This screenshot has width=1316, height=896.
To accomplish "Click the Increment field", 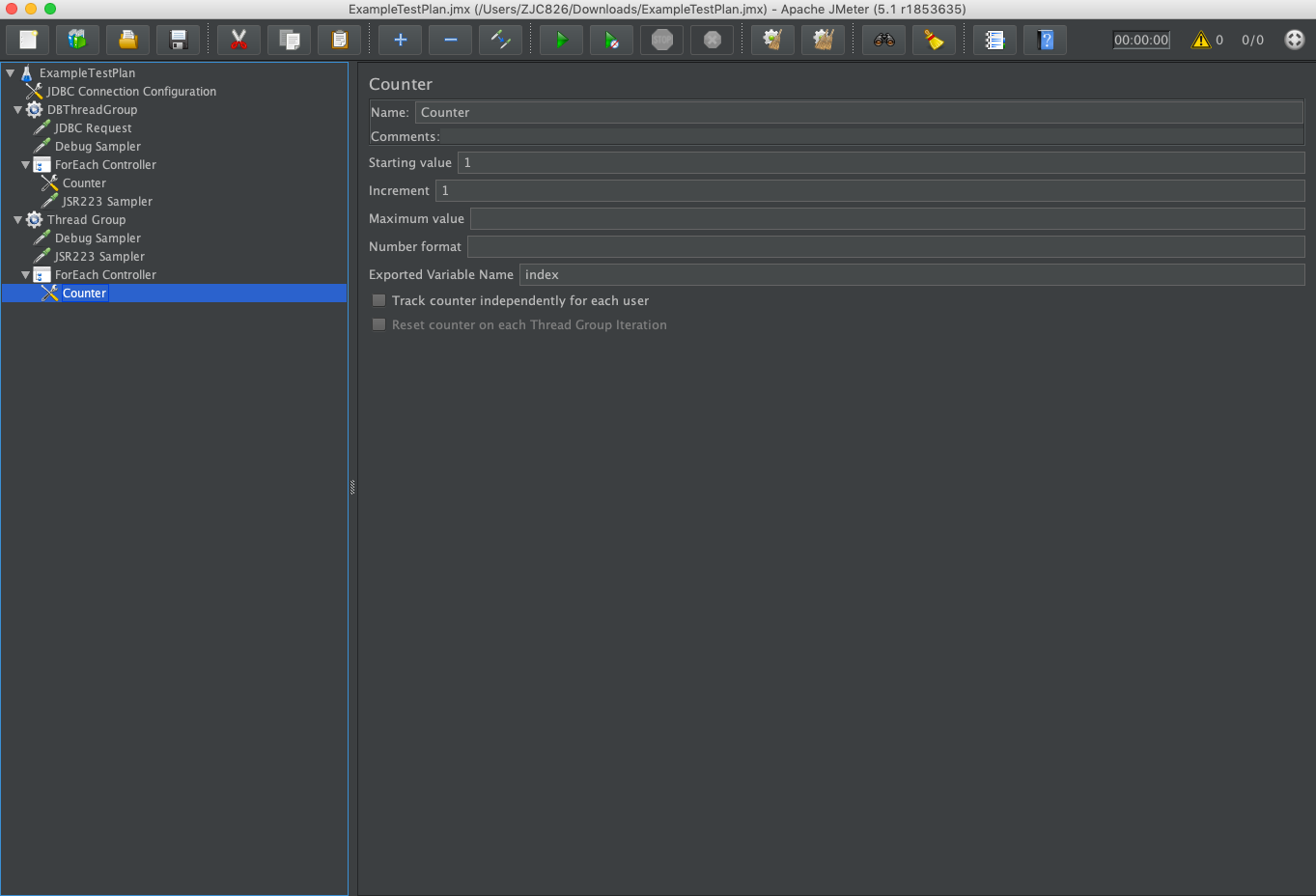I will [870, 190].
